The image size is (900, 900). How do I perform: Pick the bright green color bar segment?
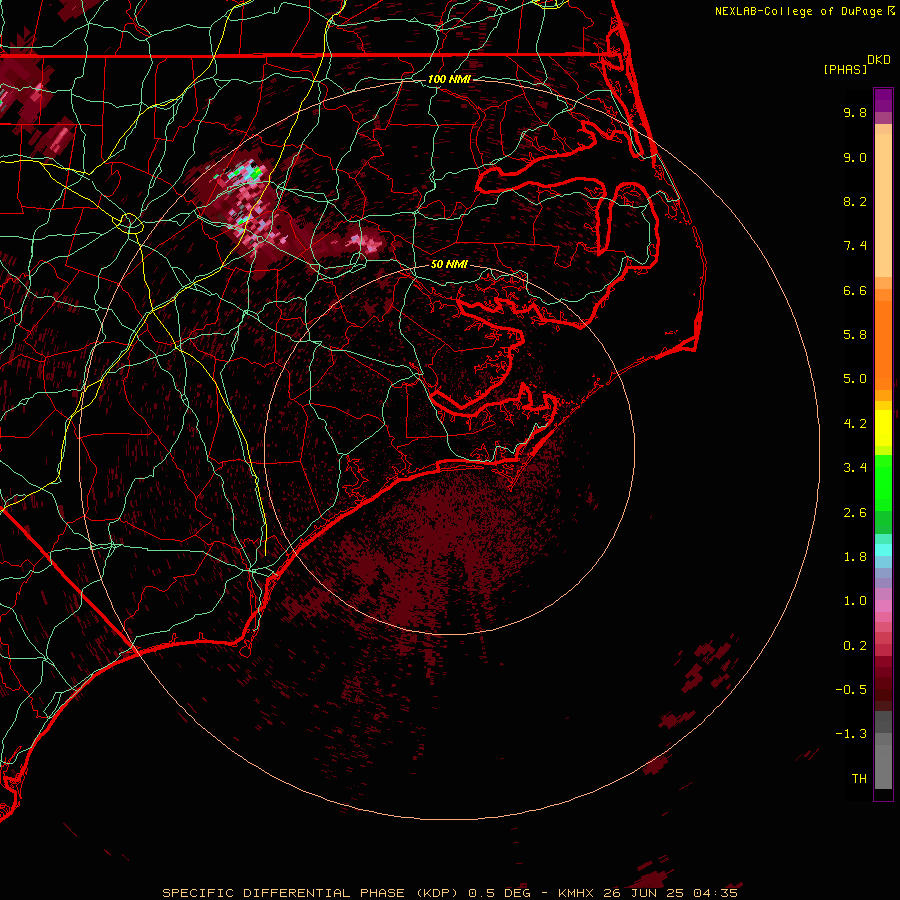883,482
